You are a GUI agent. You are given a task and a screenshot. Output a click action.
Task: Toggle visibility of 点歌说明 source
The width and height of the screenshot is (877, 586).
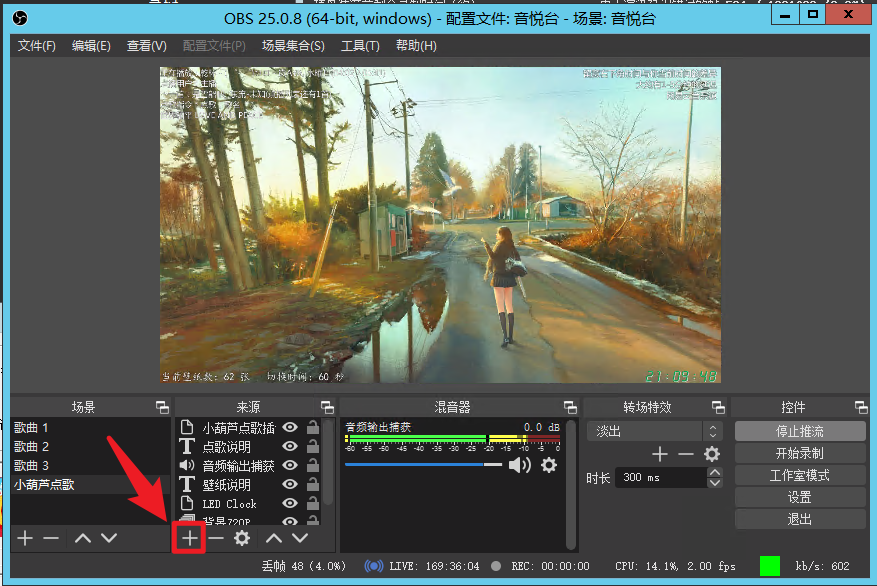(x=290, y=447)
